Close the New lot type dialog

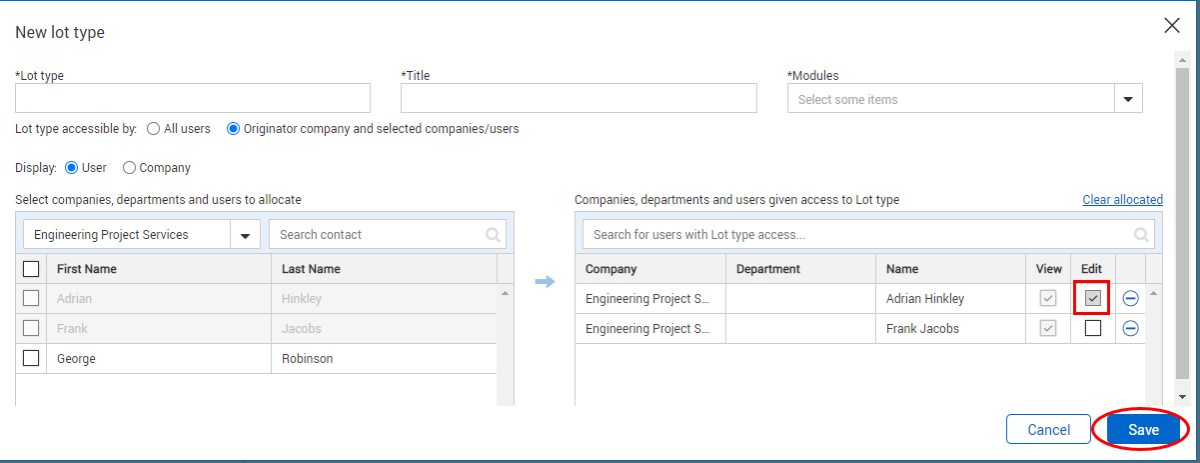point(1172,26)
